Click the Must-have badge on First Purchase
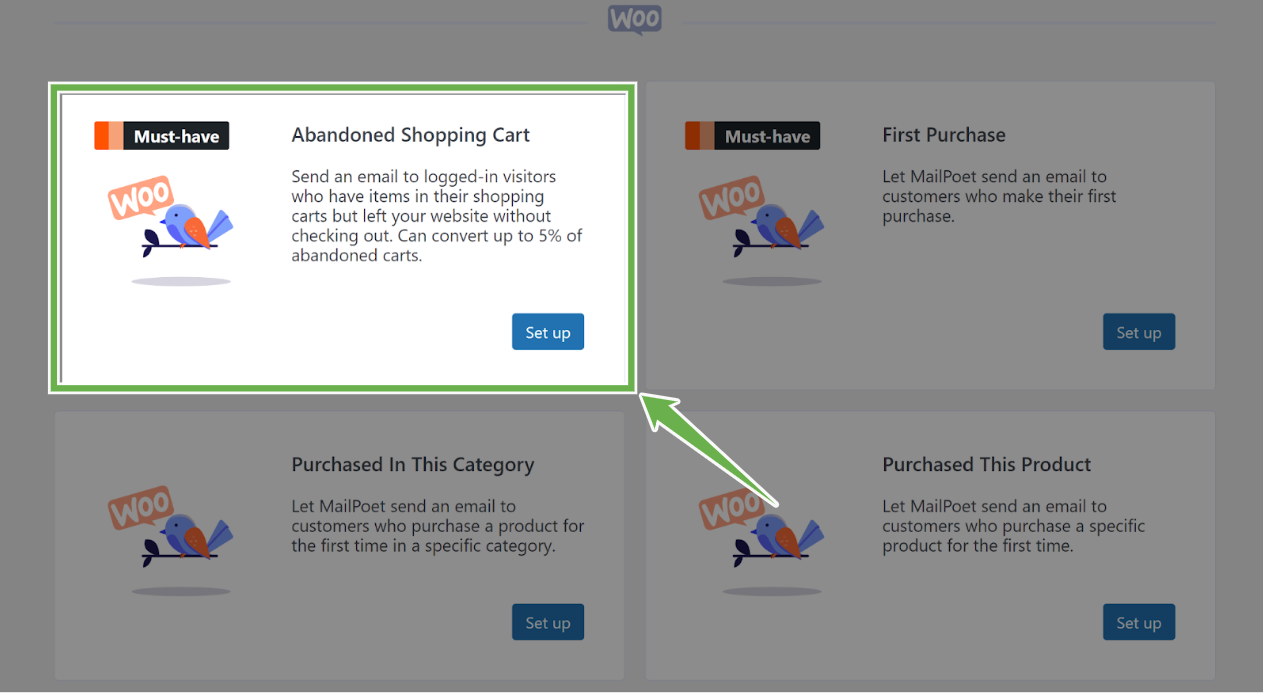 pos(752,136)
